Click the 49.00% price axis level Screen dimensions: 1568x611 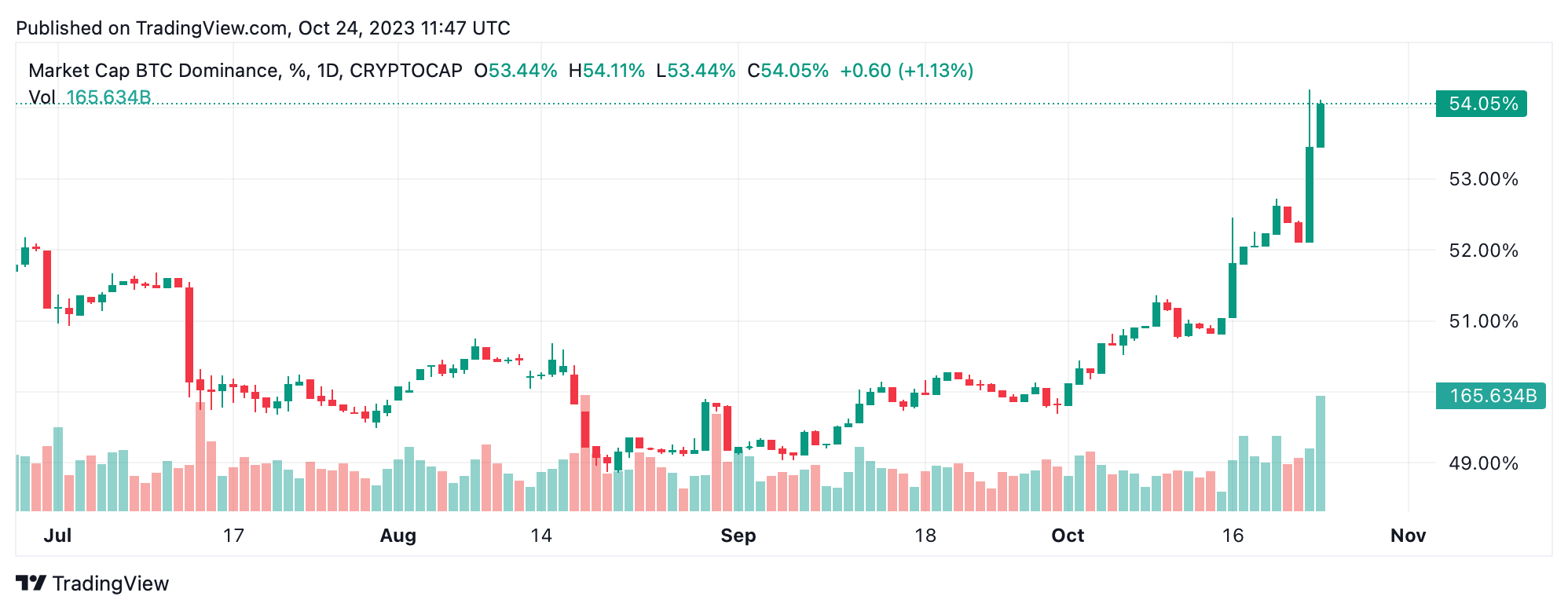1483,463
